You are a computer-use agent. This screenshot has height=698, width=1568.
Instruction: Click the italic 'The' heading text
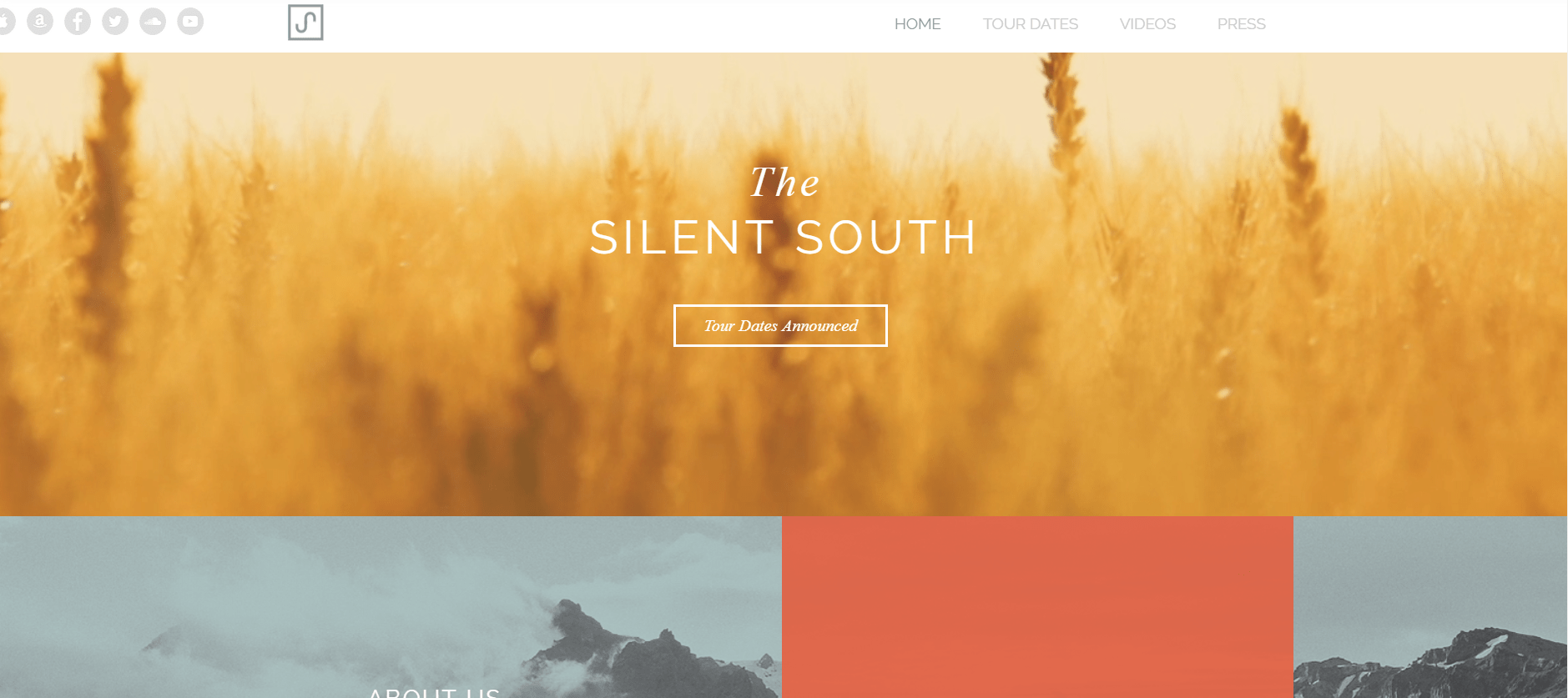[x=784, y=183]
